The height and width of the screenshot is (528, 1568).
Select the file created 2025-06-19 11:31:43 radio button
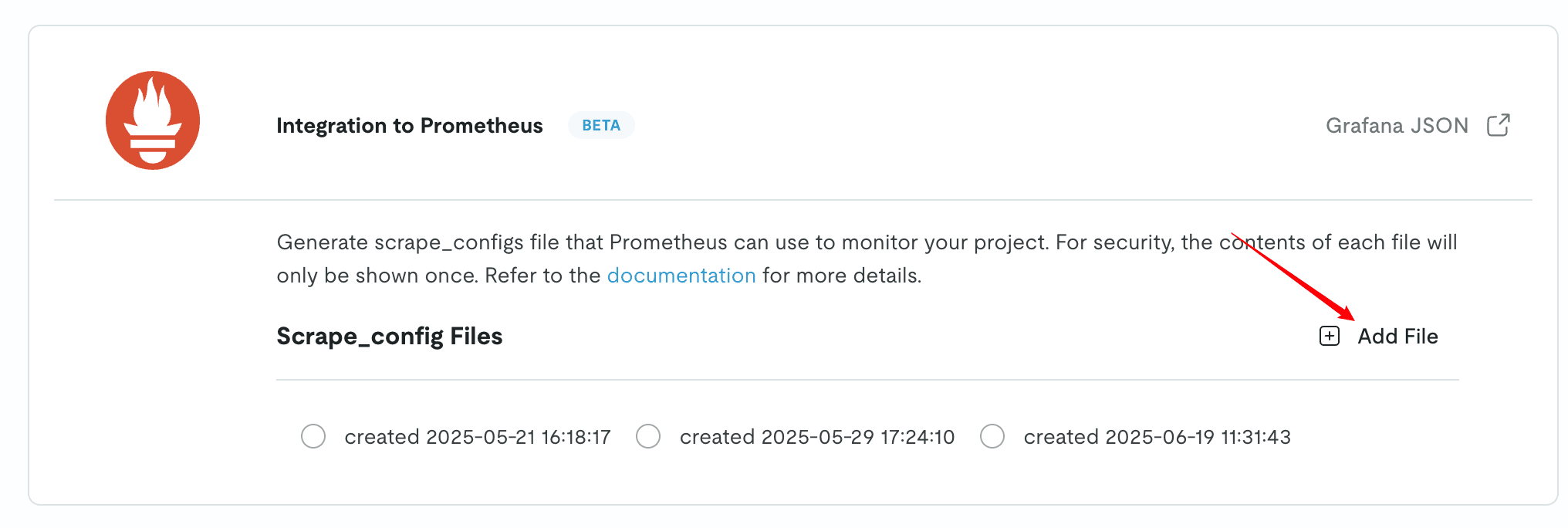coord(992,436)
